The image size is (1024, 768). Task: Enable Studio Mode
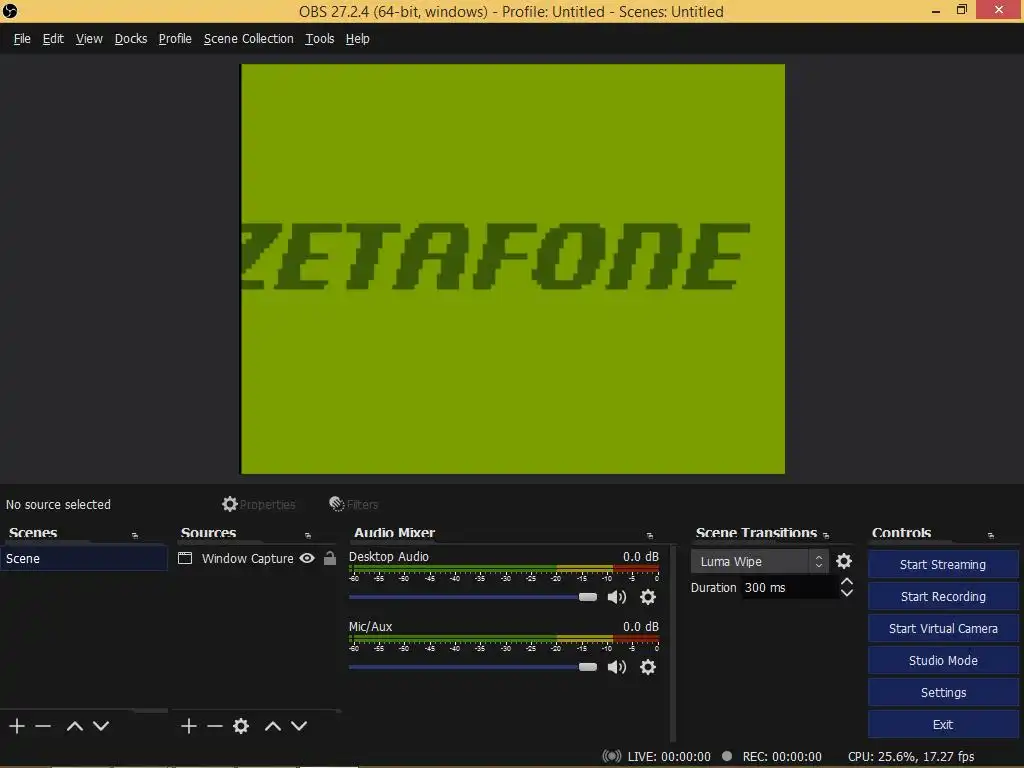click(x=942, y=660)
